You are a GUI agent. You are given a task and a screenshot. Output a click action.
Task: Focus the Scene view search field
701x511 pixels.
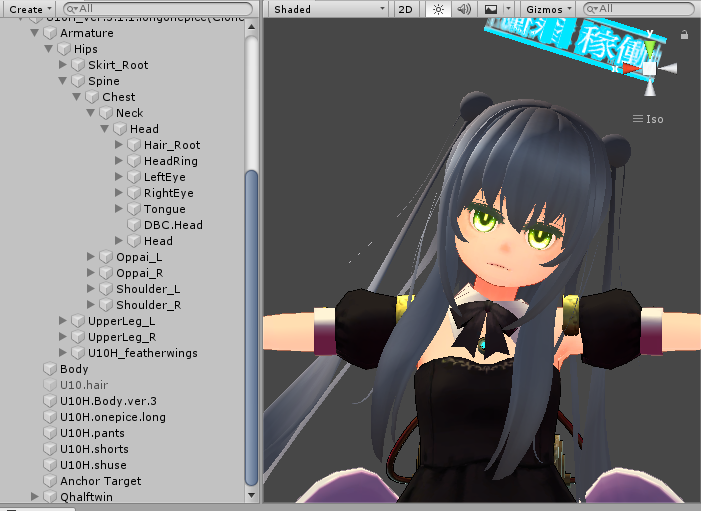[x=638, y=8]
